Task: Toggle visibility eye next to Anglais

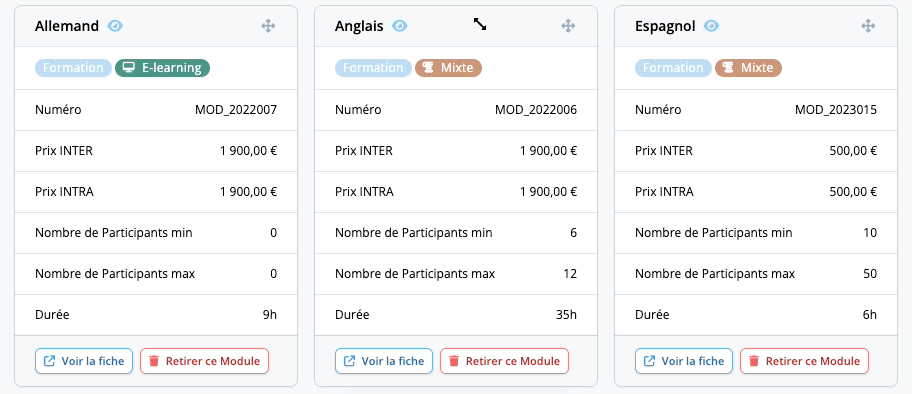Action: click(x=400, y=26)
